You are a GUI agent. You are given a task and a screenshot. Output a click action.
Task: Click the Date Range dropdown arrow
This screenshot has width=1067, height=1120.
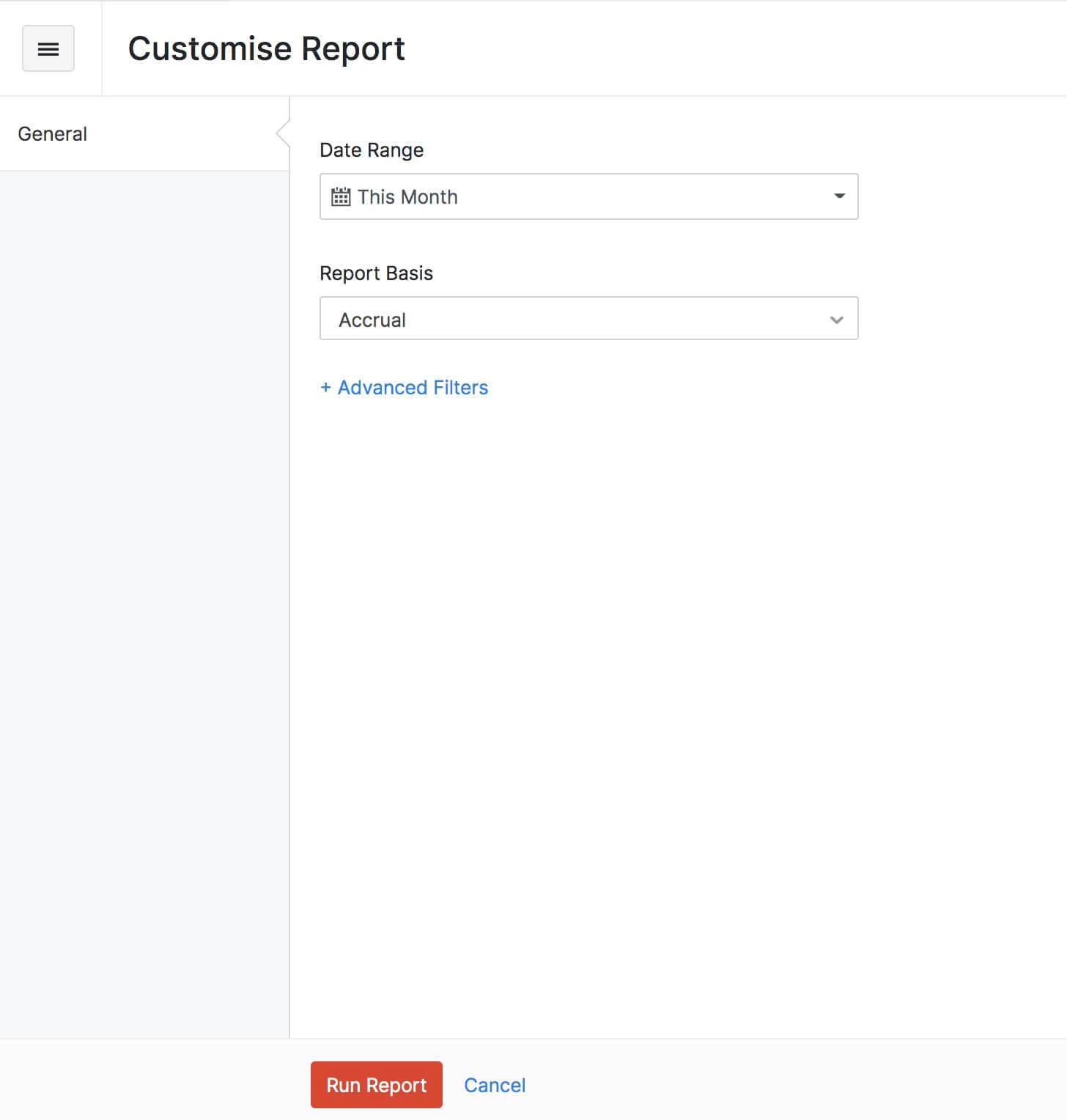838,196
